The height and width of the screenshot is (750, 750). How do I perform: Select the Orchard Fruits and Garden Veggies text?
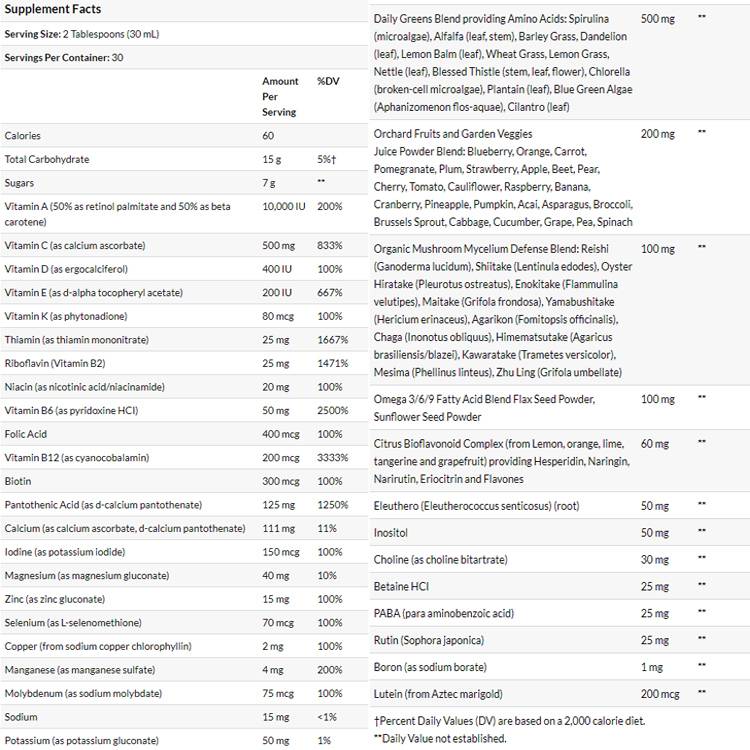point(453,133)
